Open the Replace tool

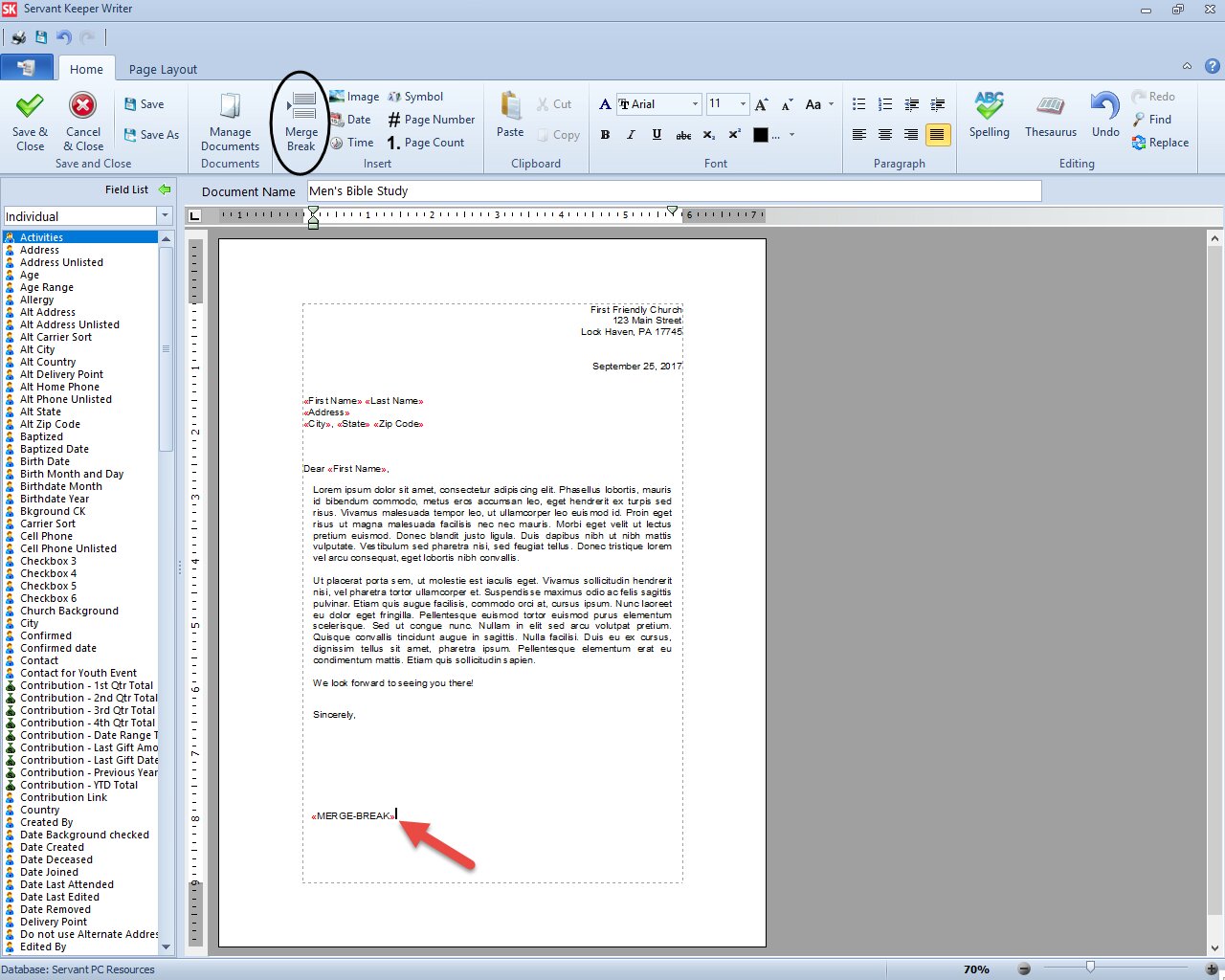(x=1160, y=143)
